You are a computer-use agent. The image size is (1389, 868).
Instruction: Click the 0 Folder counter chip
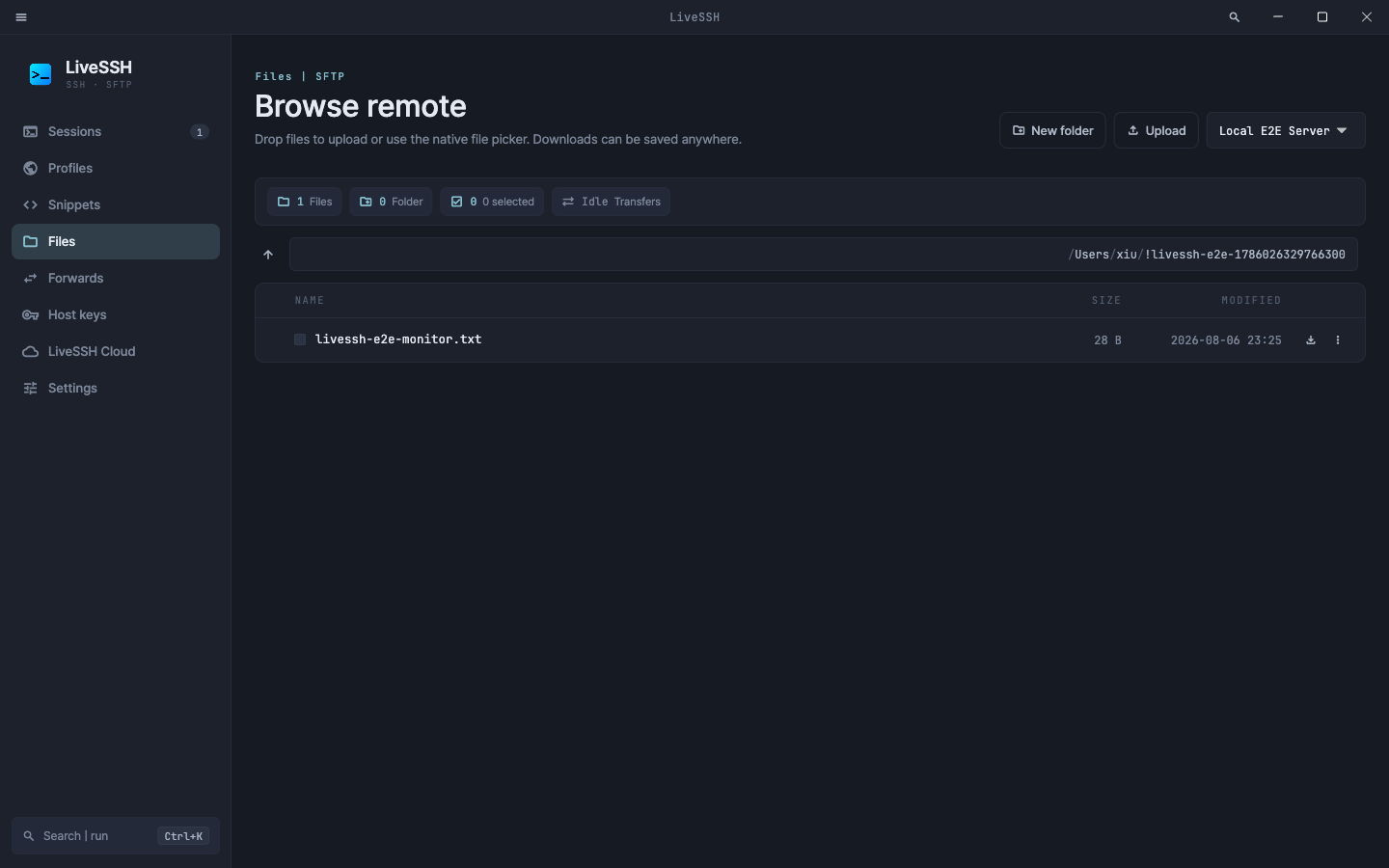391,202
